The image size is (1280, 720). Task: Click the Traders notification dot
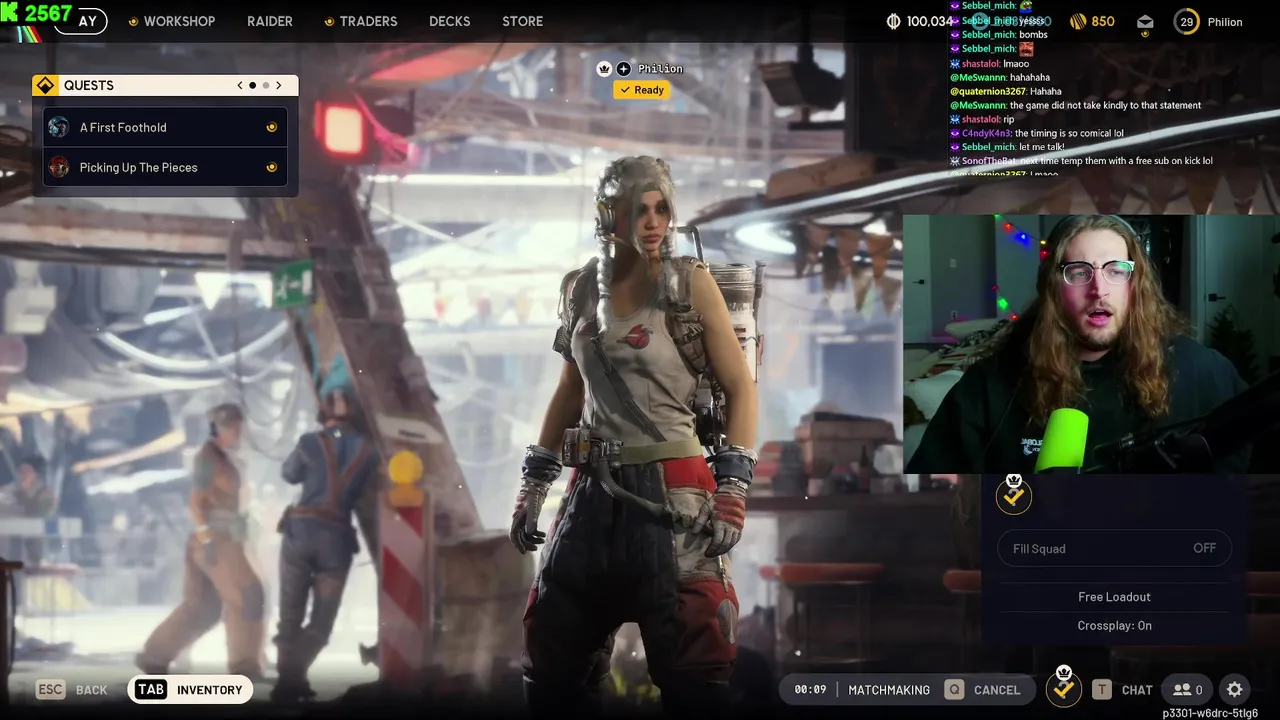[329, 22]
